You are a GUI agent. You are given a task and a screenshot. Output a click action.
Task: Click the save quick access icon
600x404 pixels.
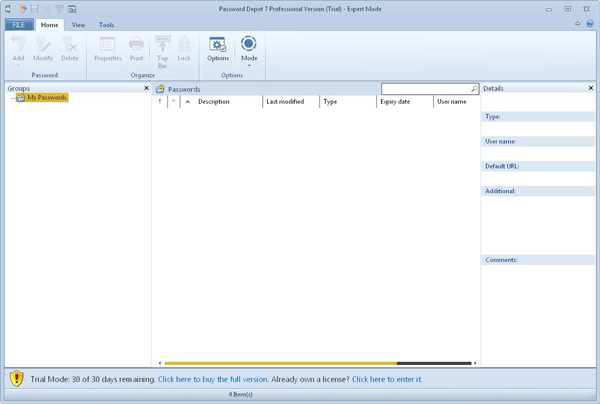point(34,8)
